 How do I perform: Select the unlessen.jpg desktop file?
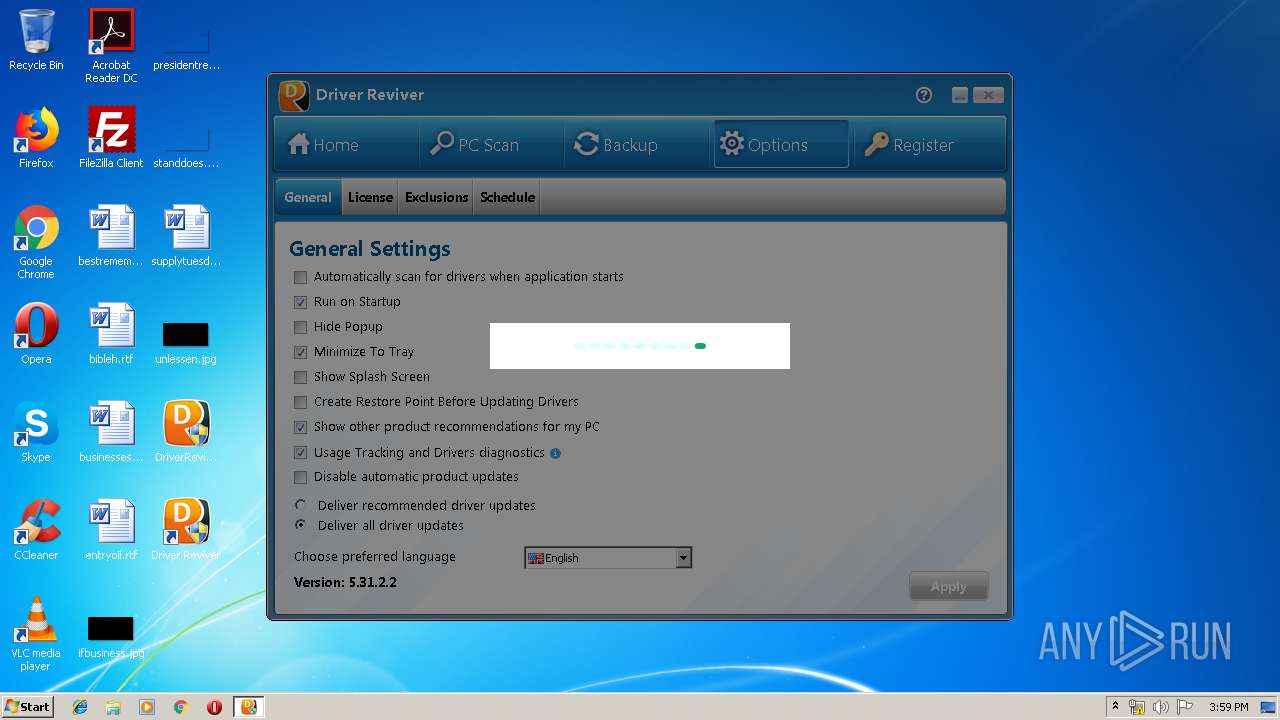pos(186,342)
